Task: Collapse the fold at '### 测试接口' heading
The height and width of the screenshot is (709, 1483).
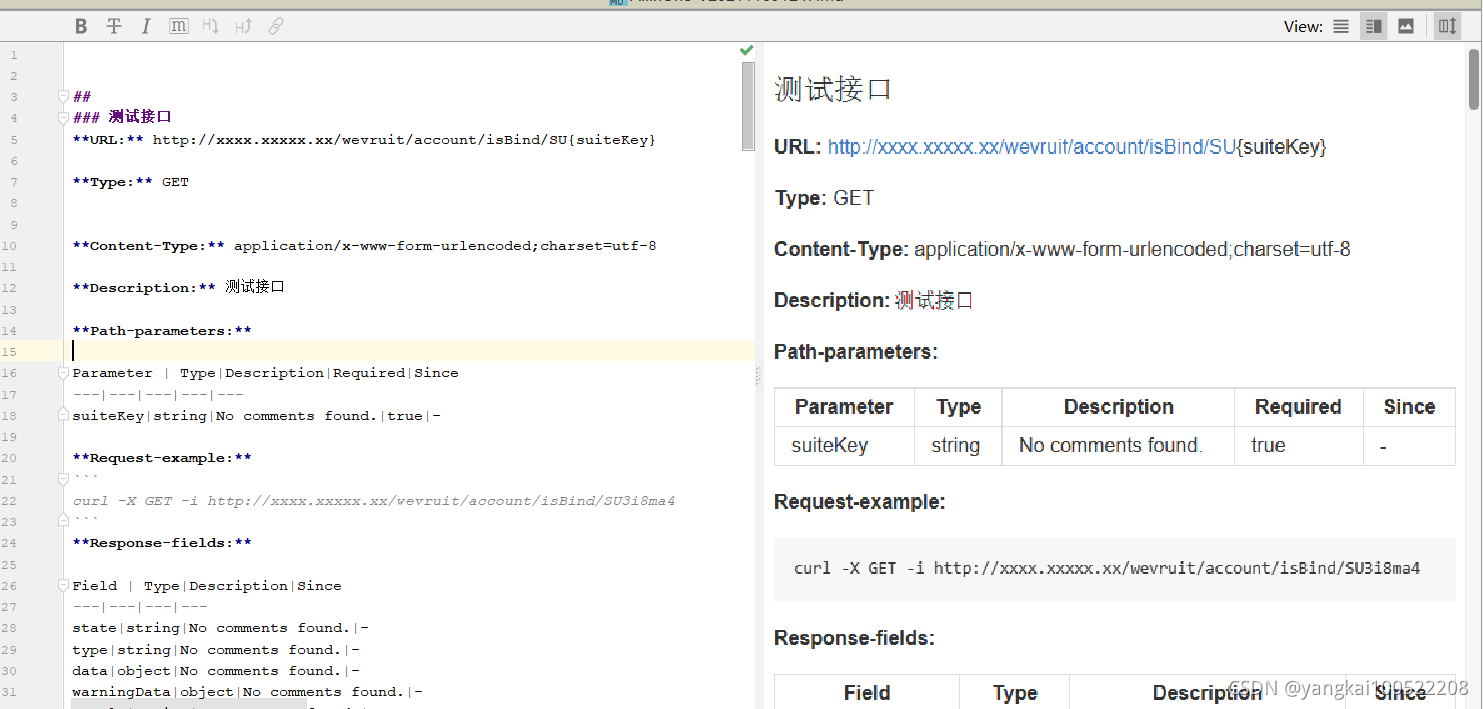Action: pos(63,118)
